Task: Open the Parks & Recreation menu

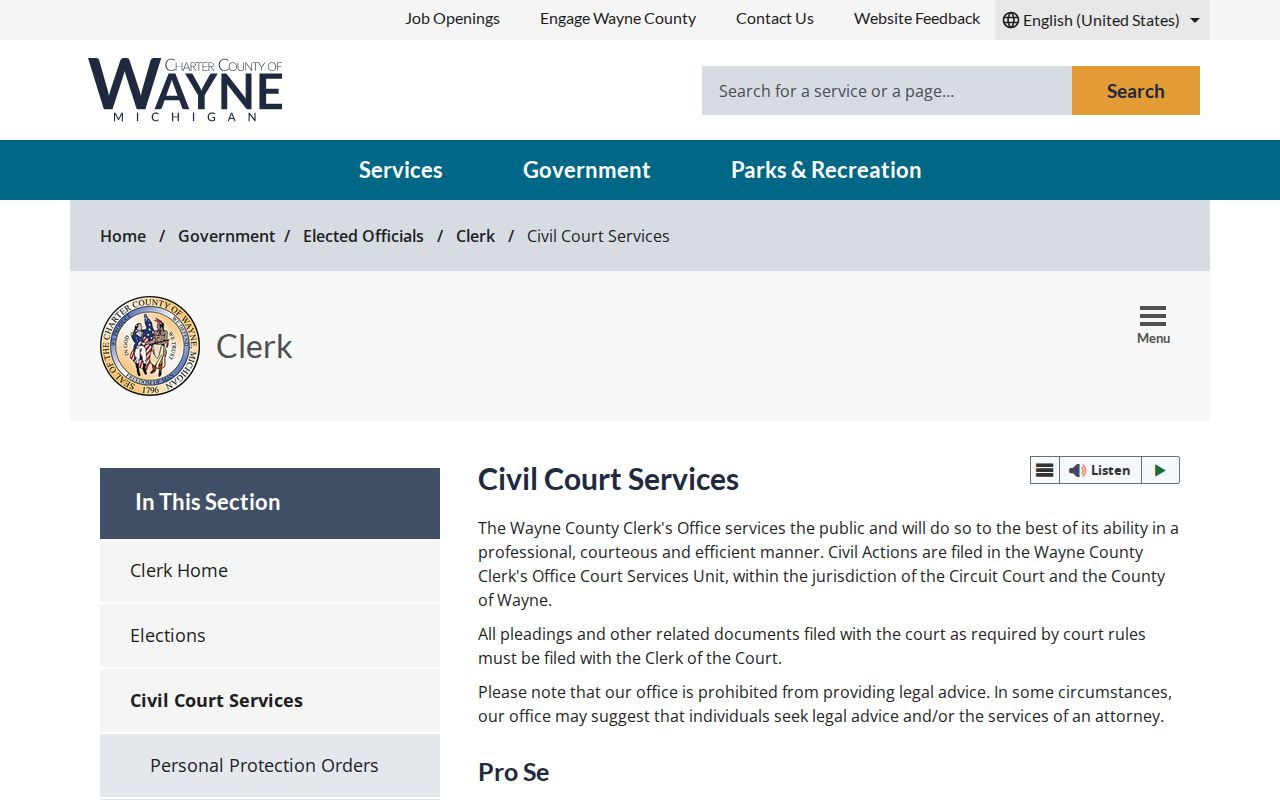Action: pos(826,170)
